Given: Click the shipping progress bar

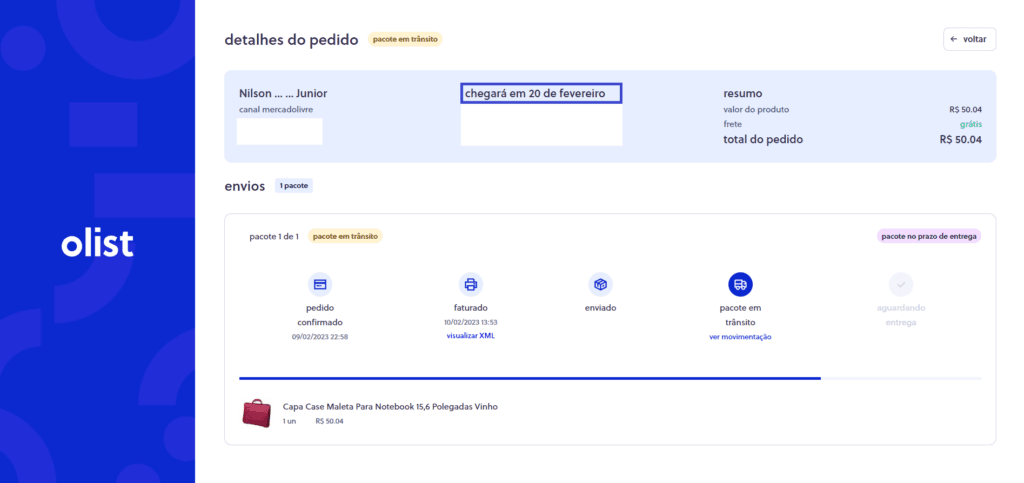Looking at the screenshot, I should [610, 378].
